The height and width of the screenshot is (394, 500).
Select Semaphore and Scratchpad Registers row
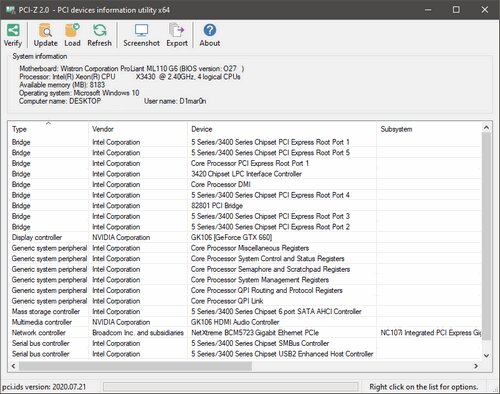(x=245, y=269)
